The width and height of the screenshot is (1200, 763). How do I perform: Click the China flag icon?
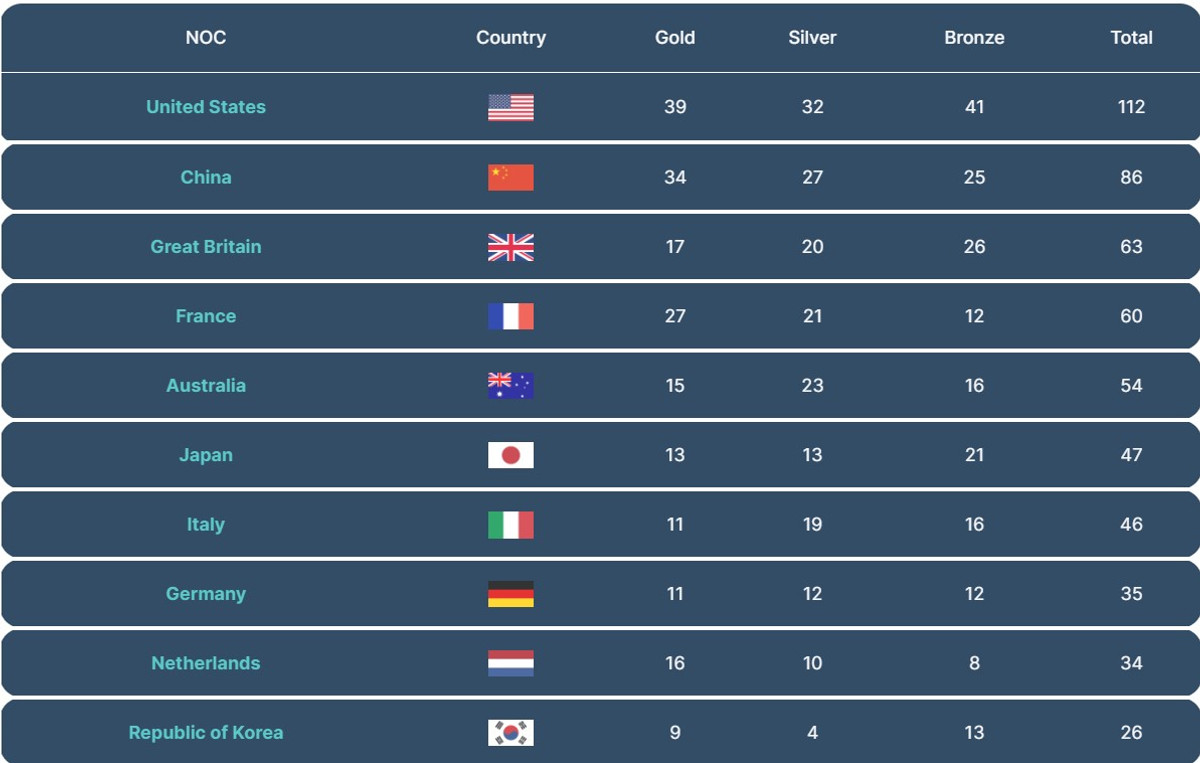510,177
